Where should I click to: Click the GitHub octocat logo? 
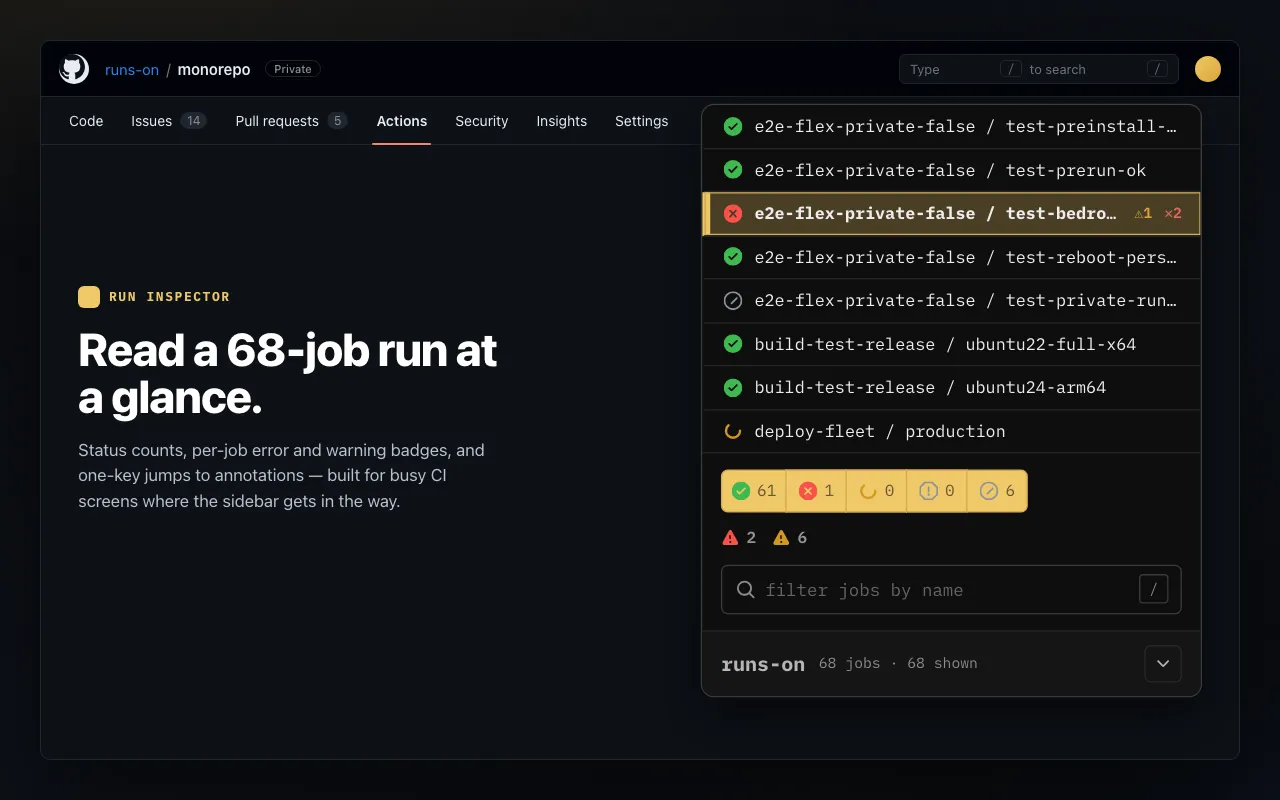[x=74, y=69]
